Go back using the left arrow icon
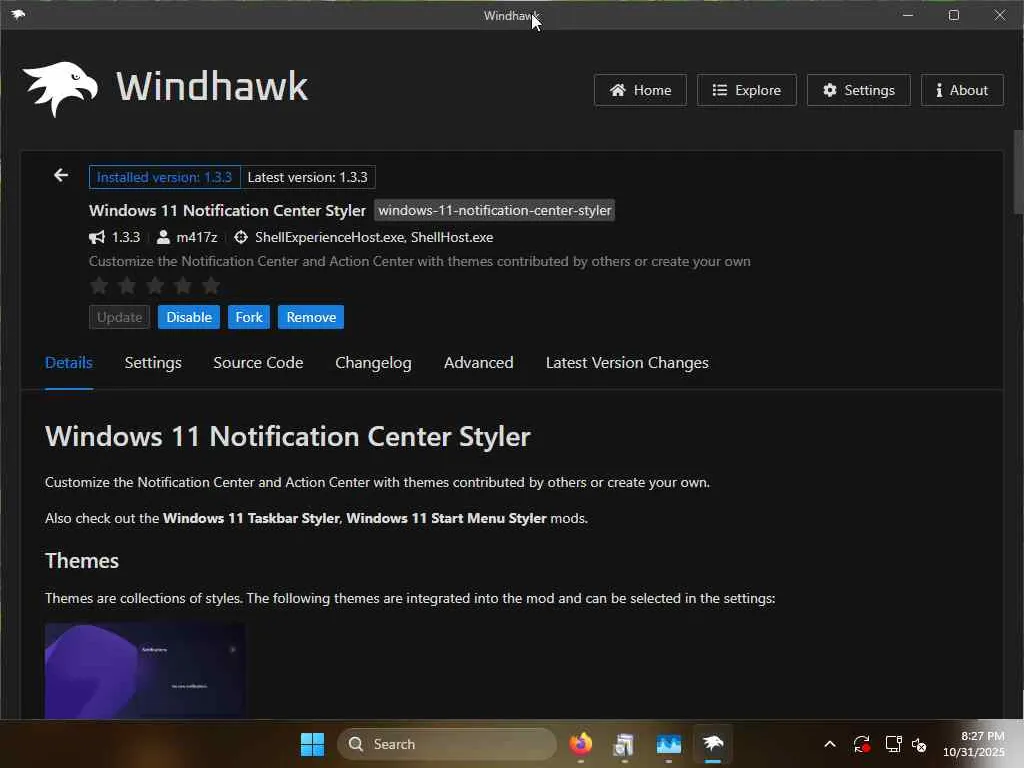This screenshot has width=1024, height=768. (x=61, y=175)
